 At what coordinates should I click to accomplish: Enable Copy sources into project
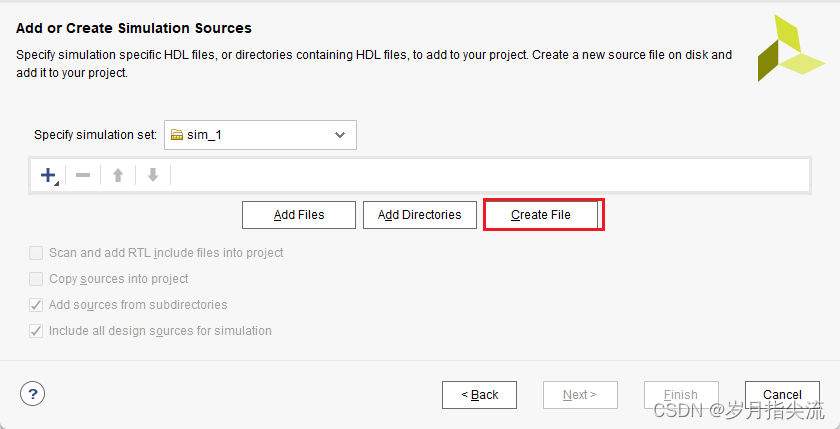pyautogui.click(x=37, y=279)
